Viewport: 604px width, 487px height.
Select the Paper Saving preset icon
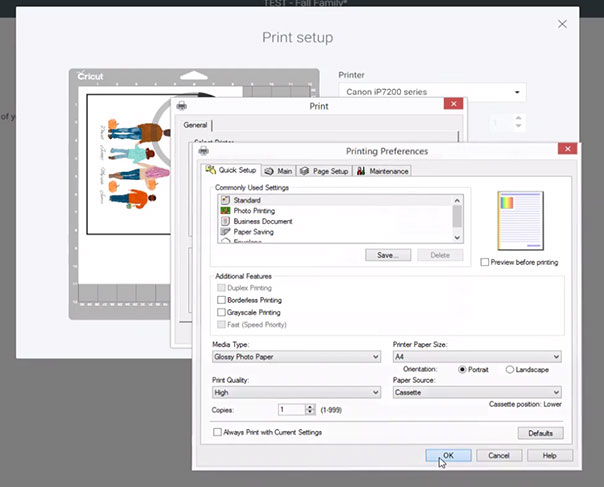pyautogui.click(x=225, y=230)
